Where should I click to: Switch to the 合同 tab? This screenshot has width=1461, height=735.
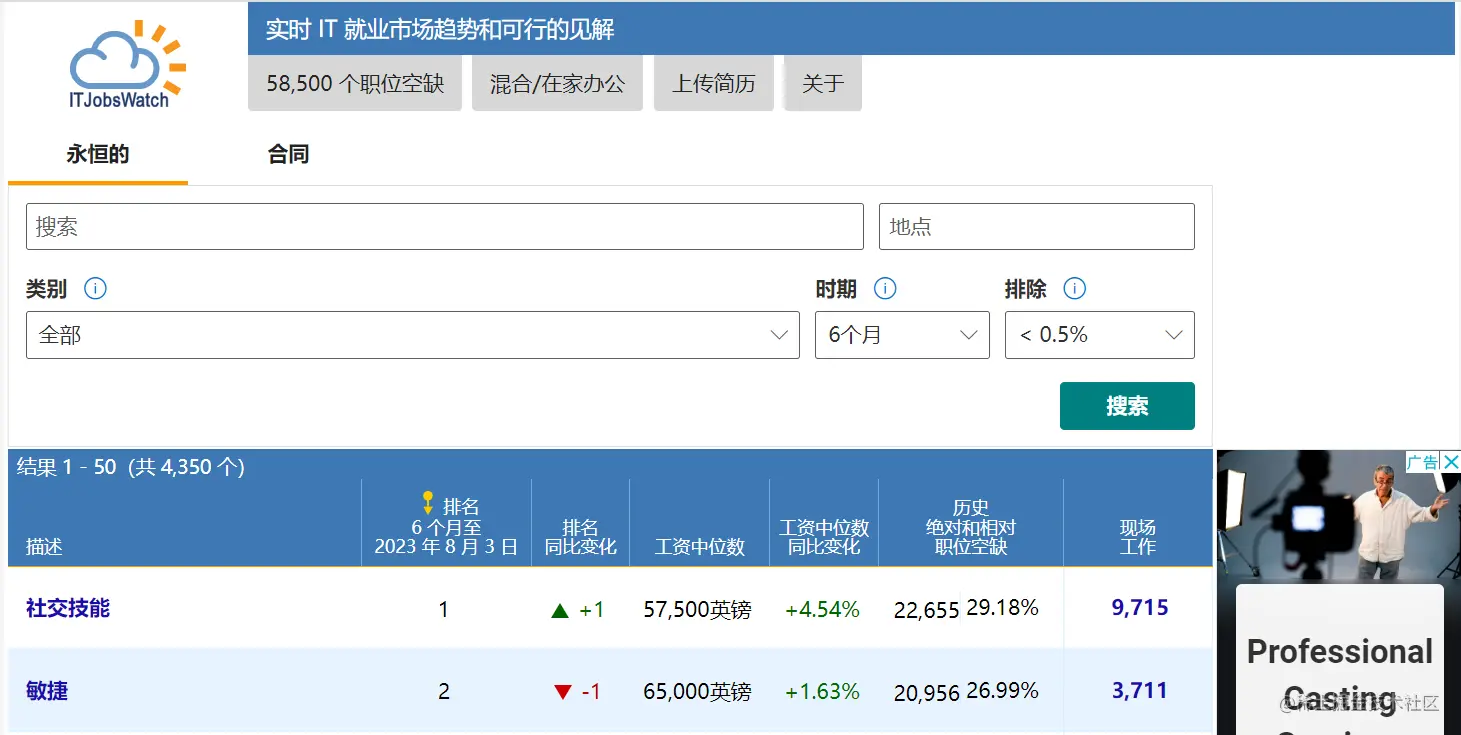pyautogui.click(x=288, y=154)
